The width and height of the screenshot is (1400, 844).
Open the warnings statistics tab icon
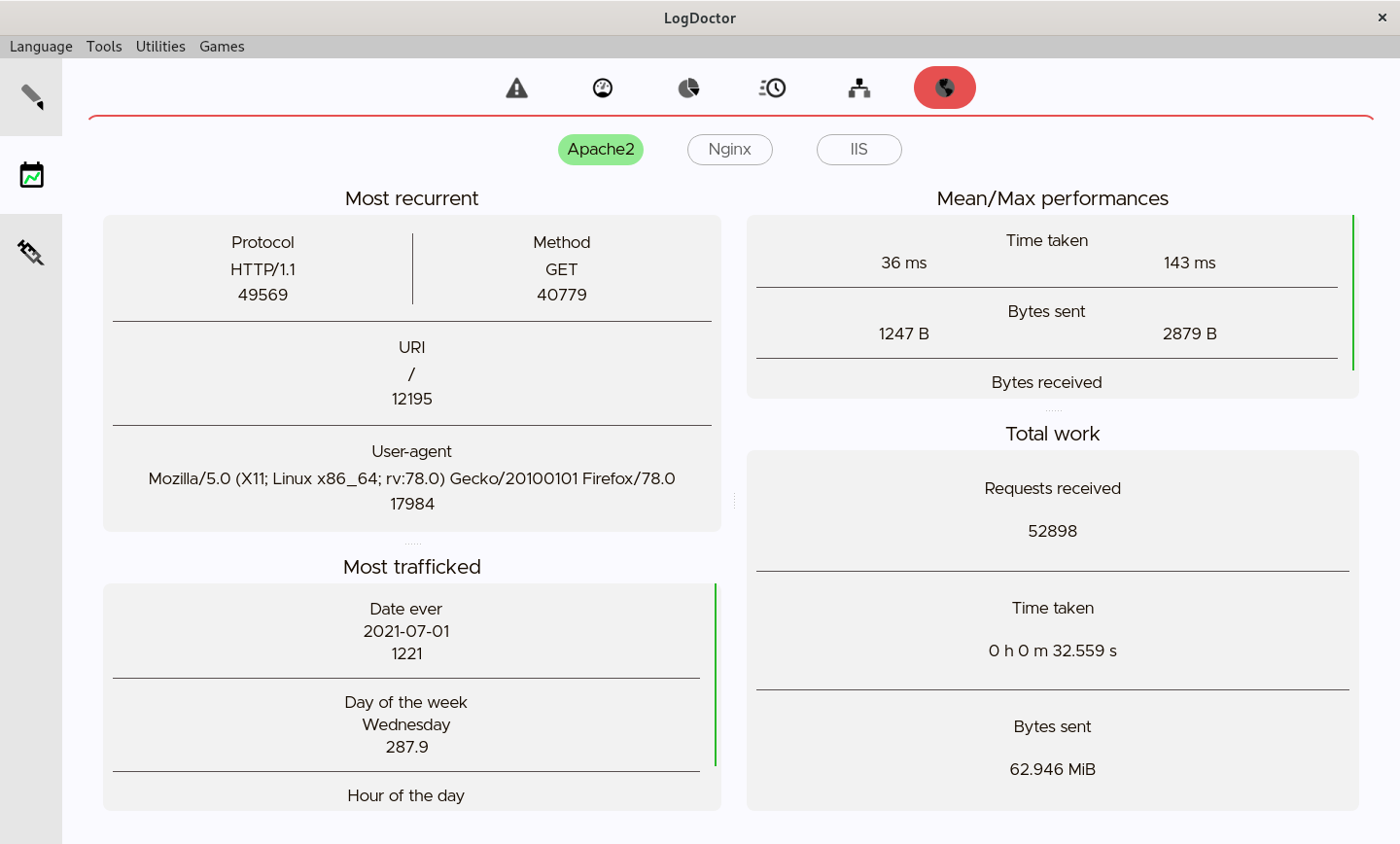click(x=517, y=88)
